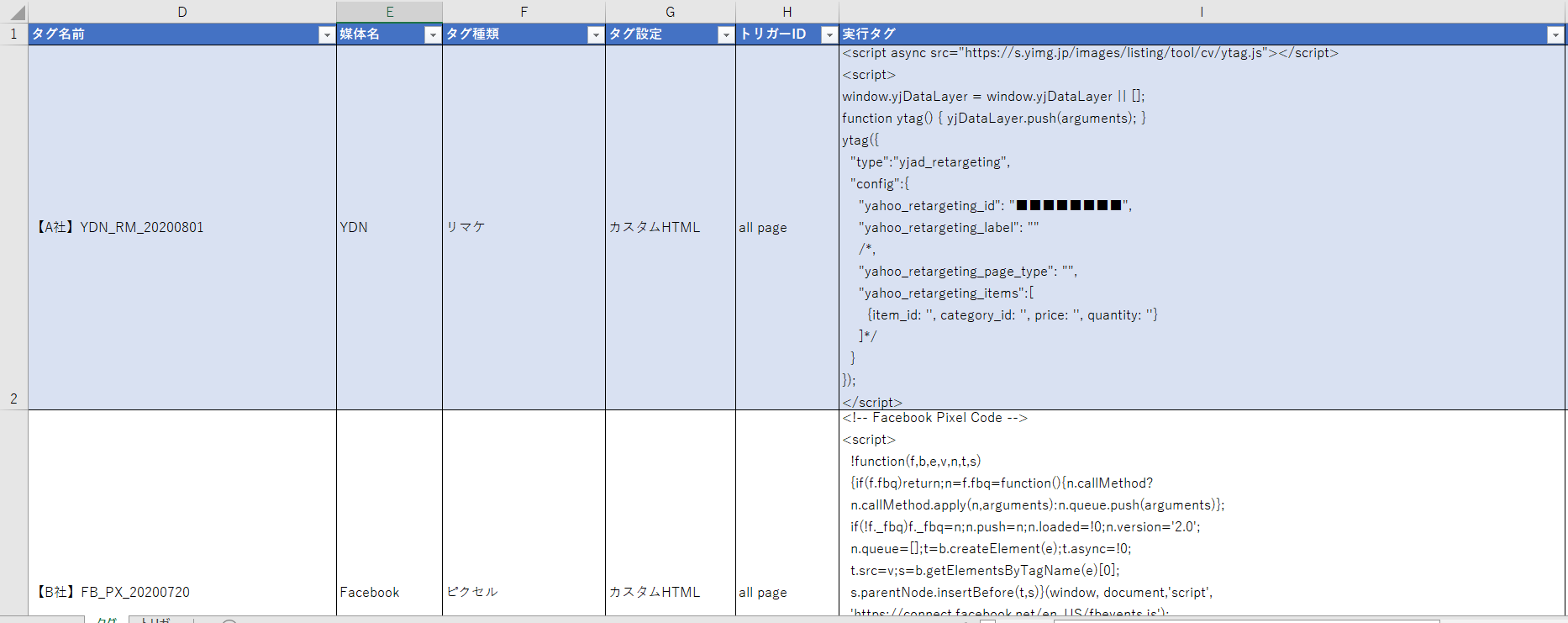Select column I header

coord(1202,12)
